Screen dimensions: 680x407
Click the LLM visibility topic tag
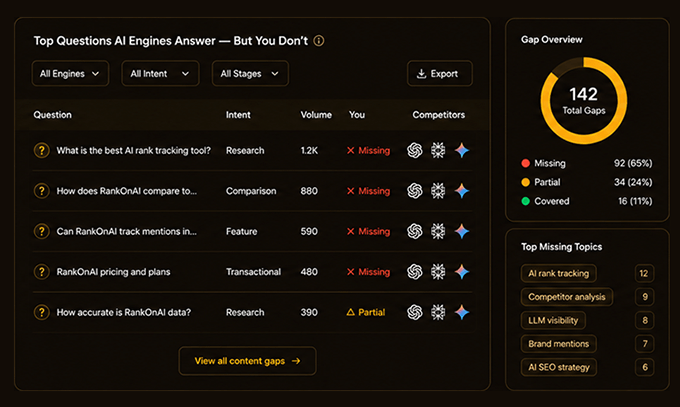tap(553, 320)
